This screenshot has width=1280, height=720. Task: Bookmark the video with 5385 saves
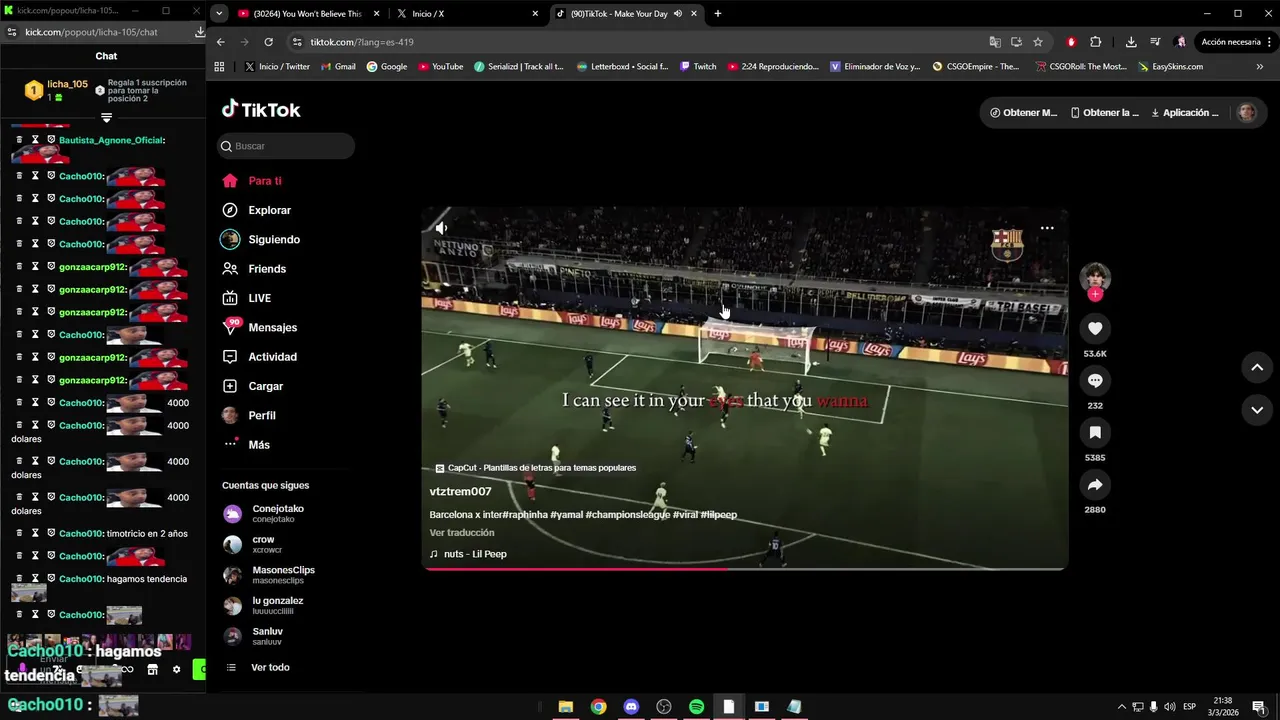click(1095, 432)
